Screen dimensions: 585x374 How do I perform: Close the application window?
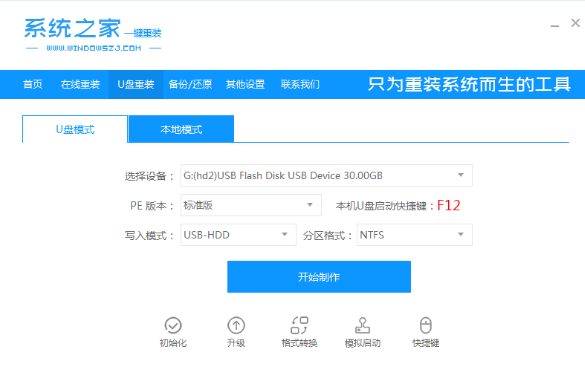point(575,23)
